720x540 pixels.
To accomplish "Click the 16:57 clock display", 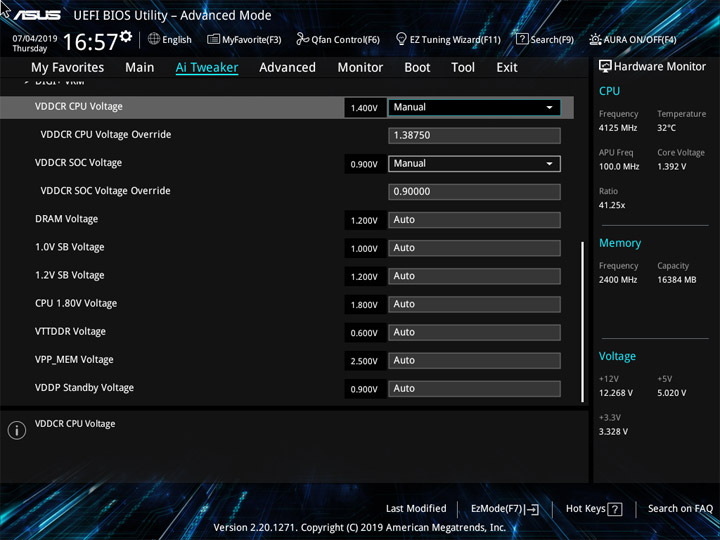I will [x=90, y=42].
